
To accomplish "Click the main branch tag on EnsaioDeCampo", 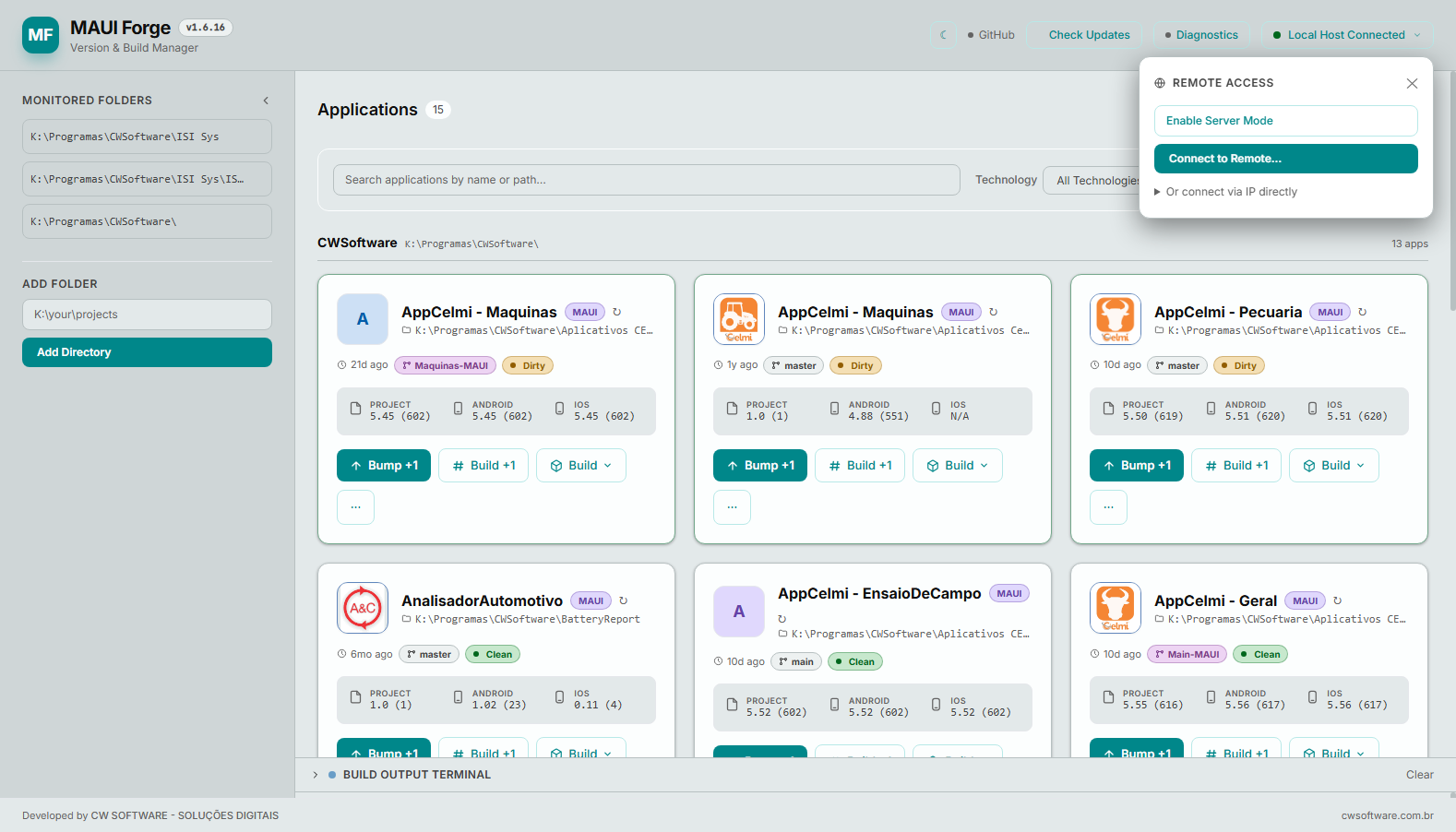I will tap(796, 661).
